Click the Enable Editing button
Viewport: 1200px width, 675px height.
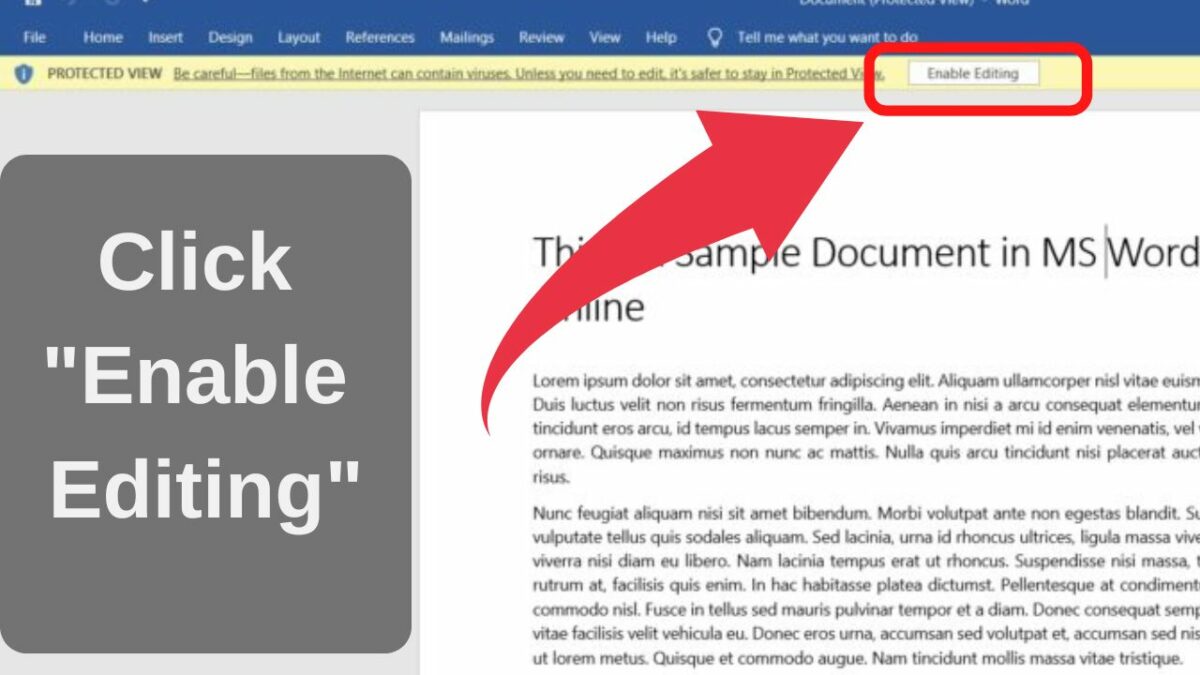(x=973, y=73)
